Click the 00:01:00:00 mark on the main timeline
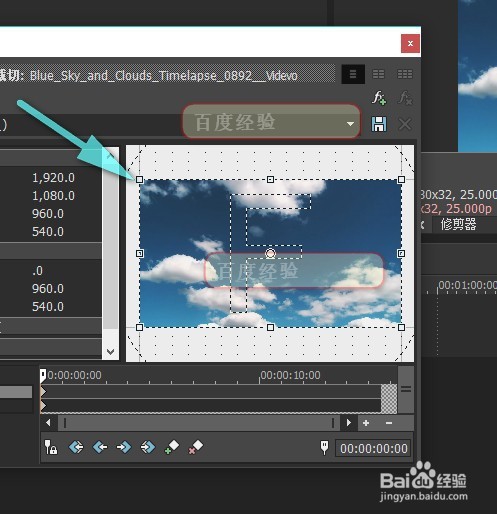The height and width of the screenshot is (514, 497). tap(467, 285)
